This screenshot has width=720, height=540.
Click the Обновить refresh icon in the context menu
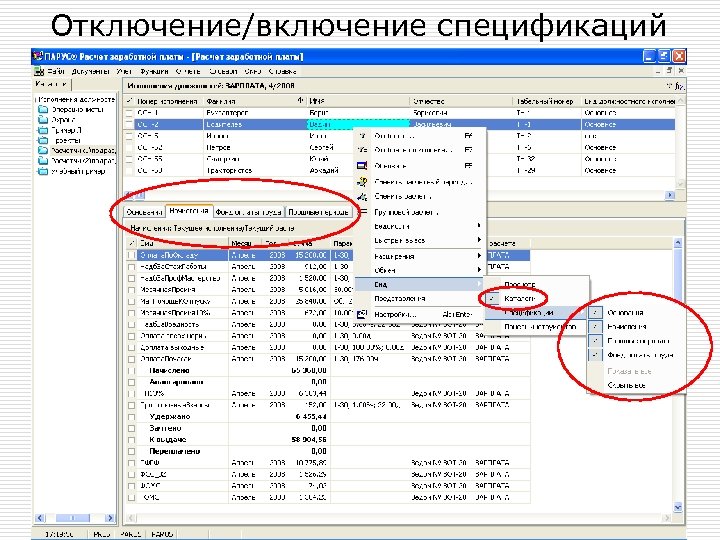tap(362, 166)
